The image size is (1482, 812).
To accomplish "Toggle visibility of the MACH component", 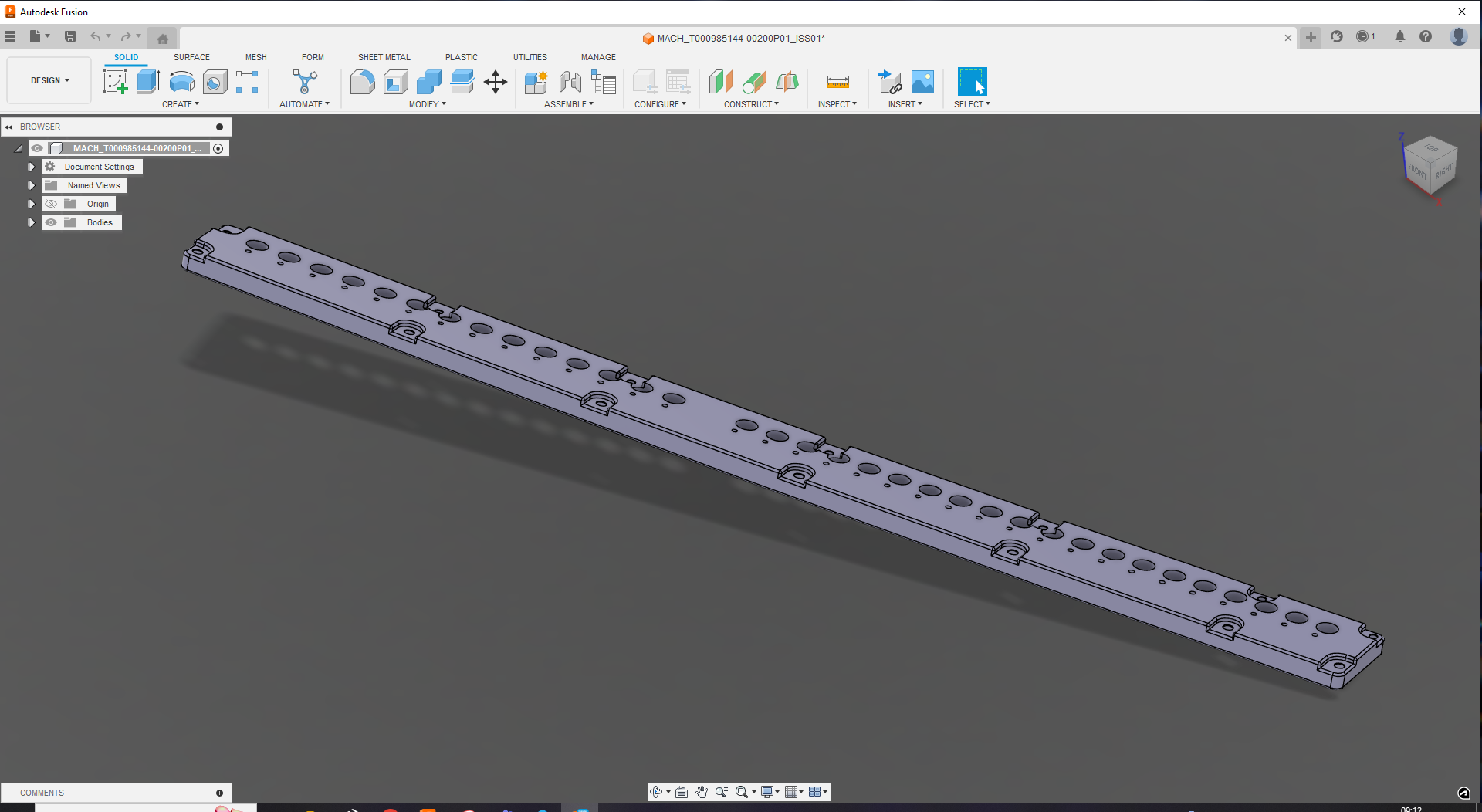I will (x=37, y=148).
